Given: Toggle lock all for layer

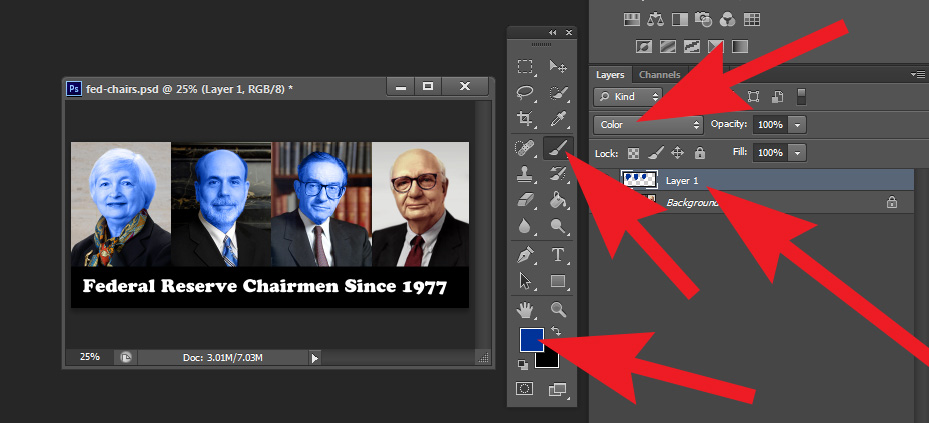Looking at the screenshot, I should pyautogui.click(x=700, y=153).
